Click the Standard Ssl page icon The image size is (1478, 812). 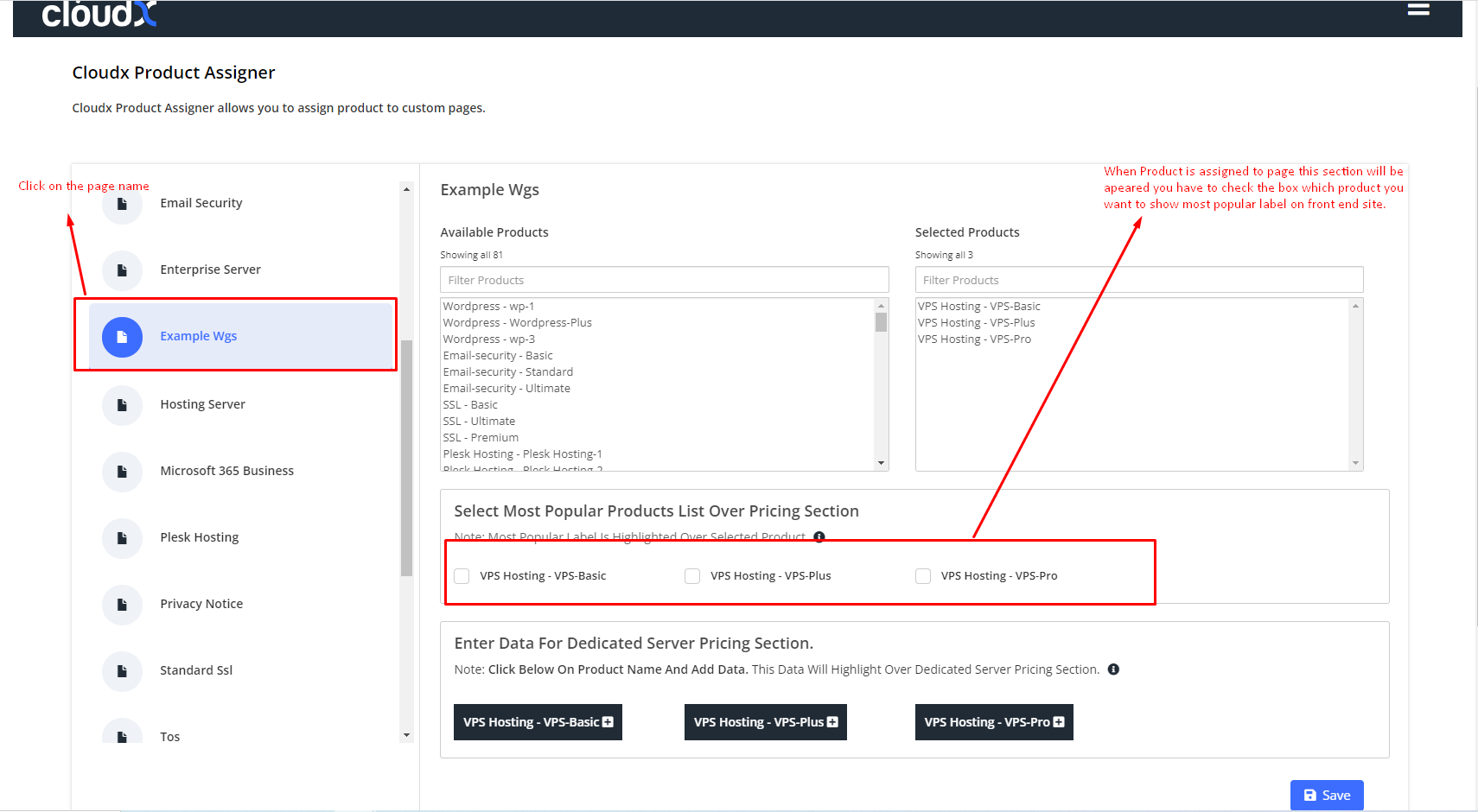[x=122, y=671]
